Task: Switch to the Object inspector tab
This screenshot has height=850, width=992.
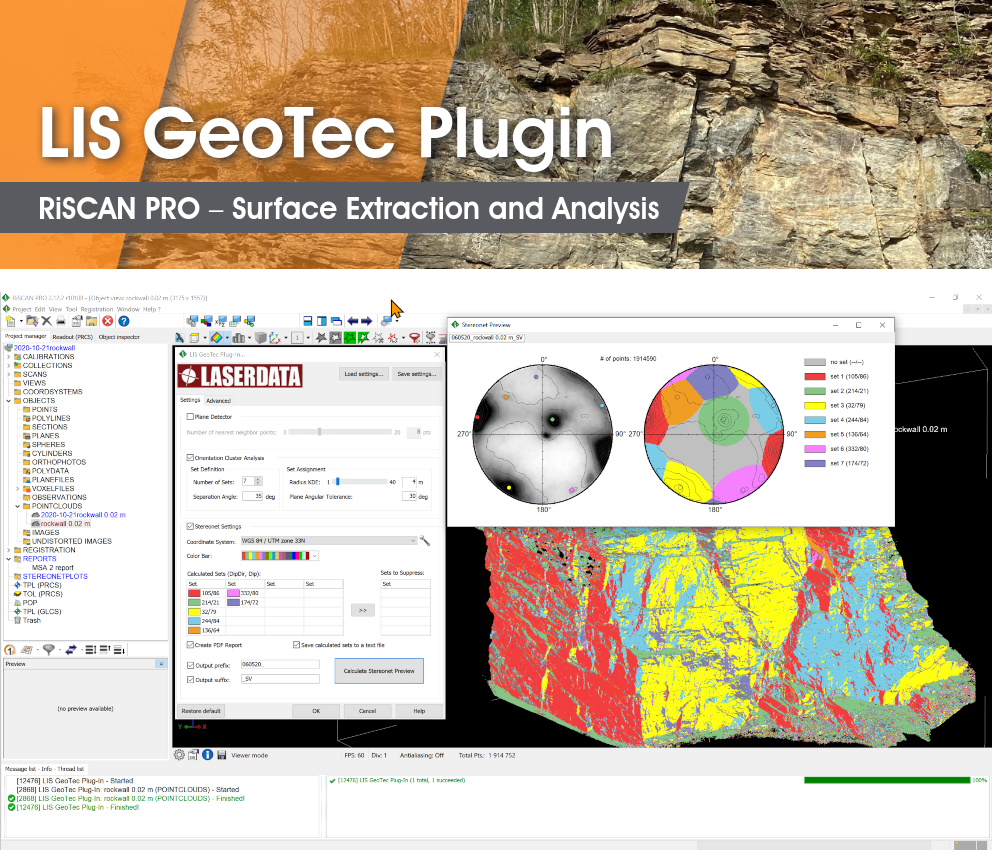Action: 119,337
